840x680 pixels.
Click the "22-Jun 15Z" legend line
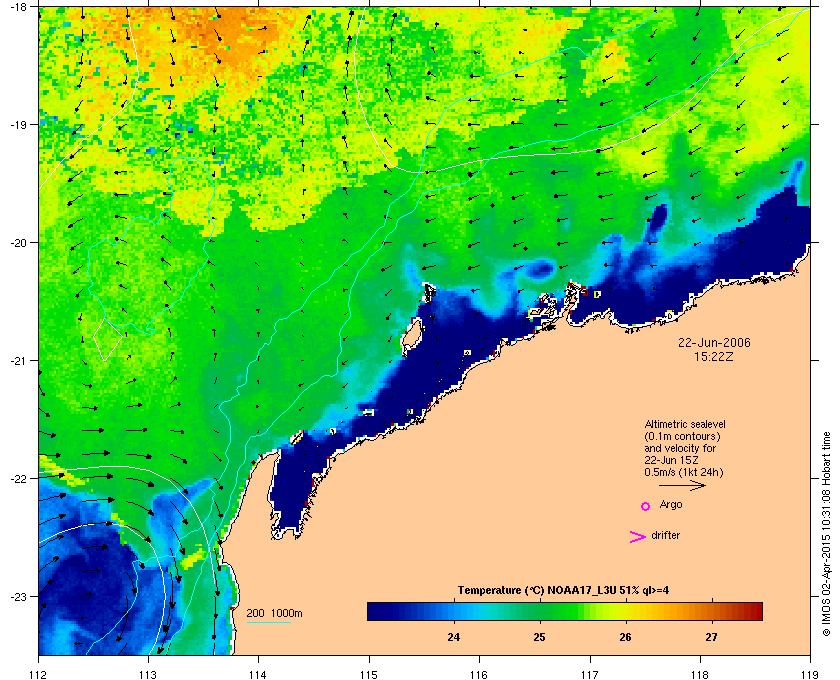[672, 460]
